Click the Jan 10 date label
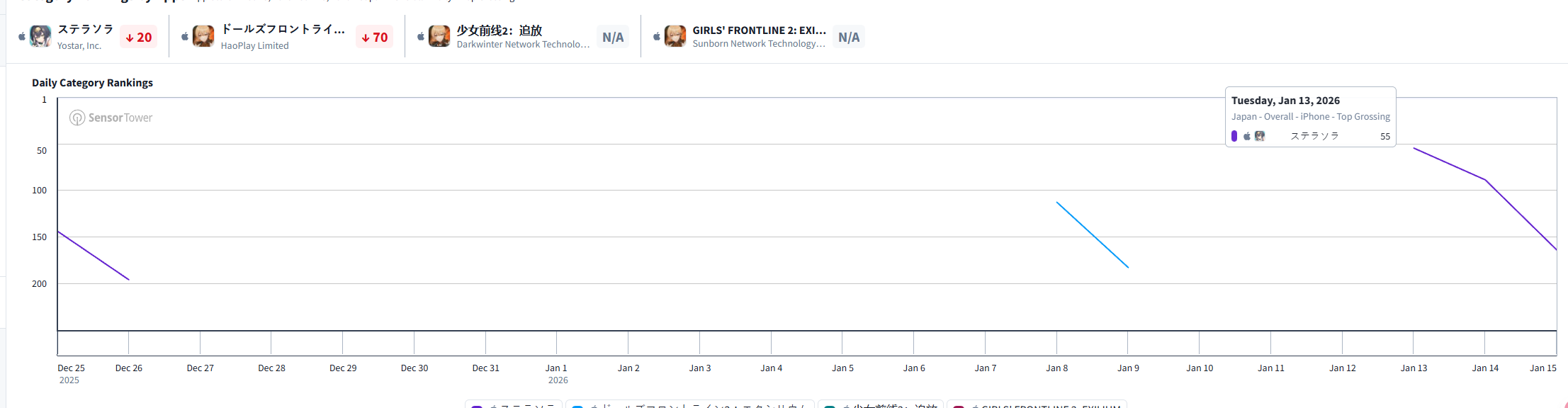 tap(1200, 368)
